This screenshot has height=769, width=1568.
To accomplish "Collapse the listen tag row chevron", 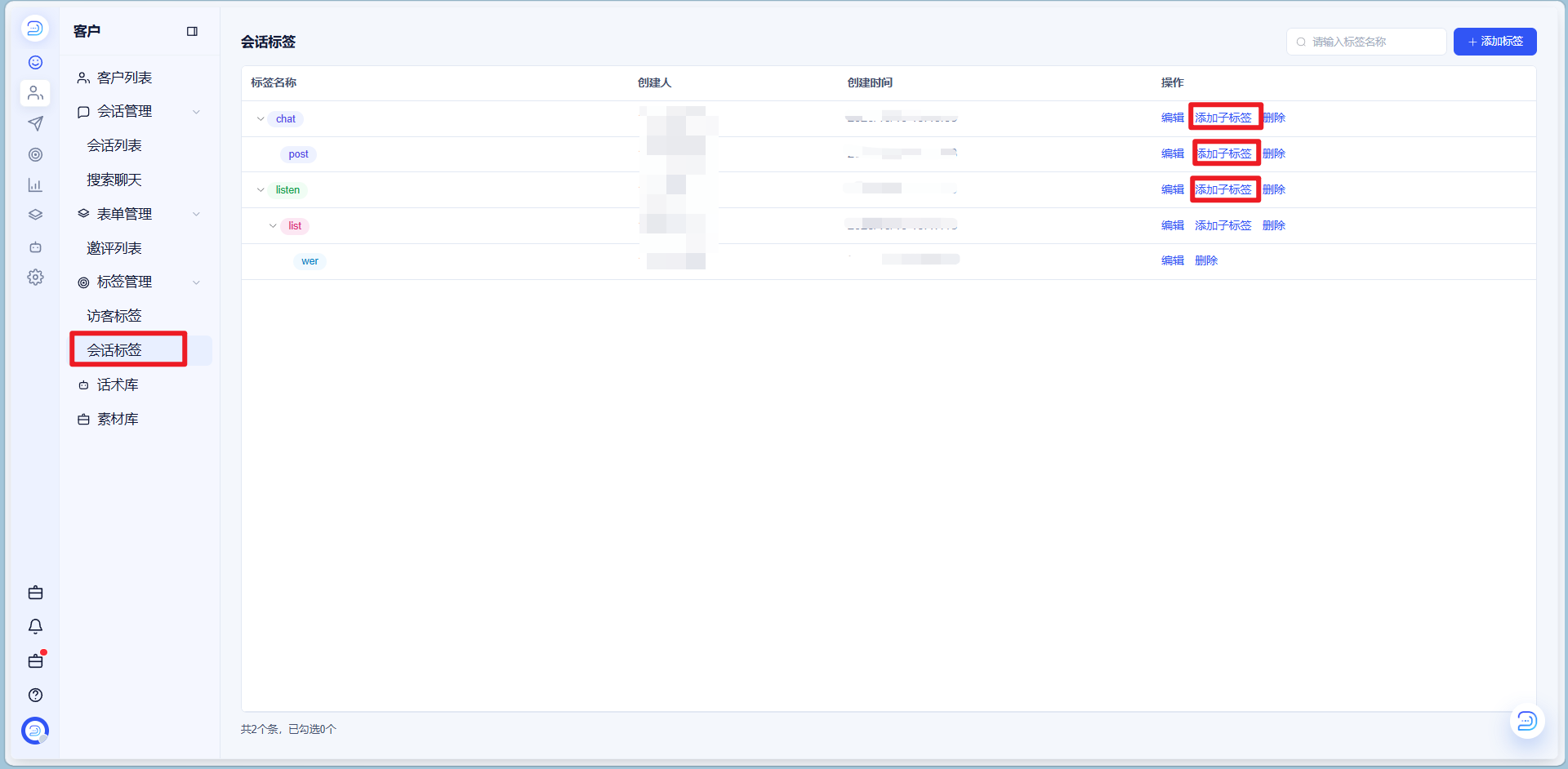I will (261, 190).
